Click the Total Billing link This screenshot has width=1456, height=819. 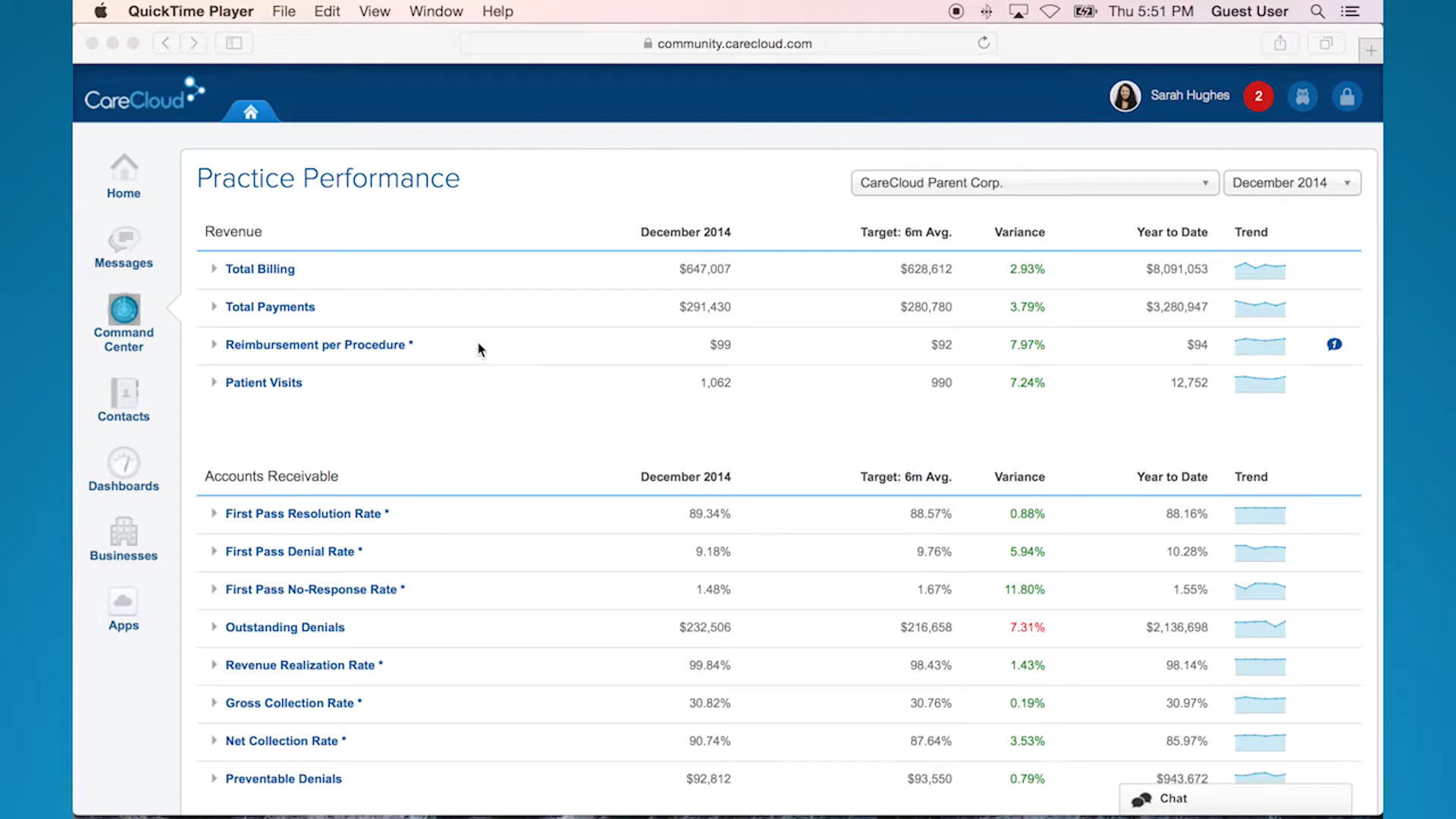click(260, 269)
